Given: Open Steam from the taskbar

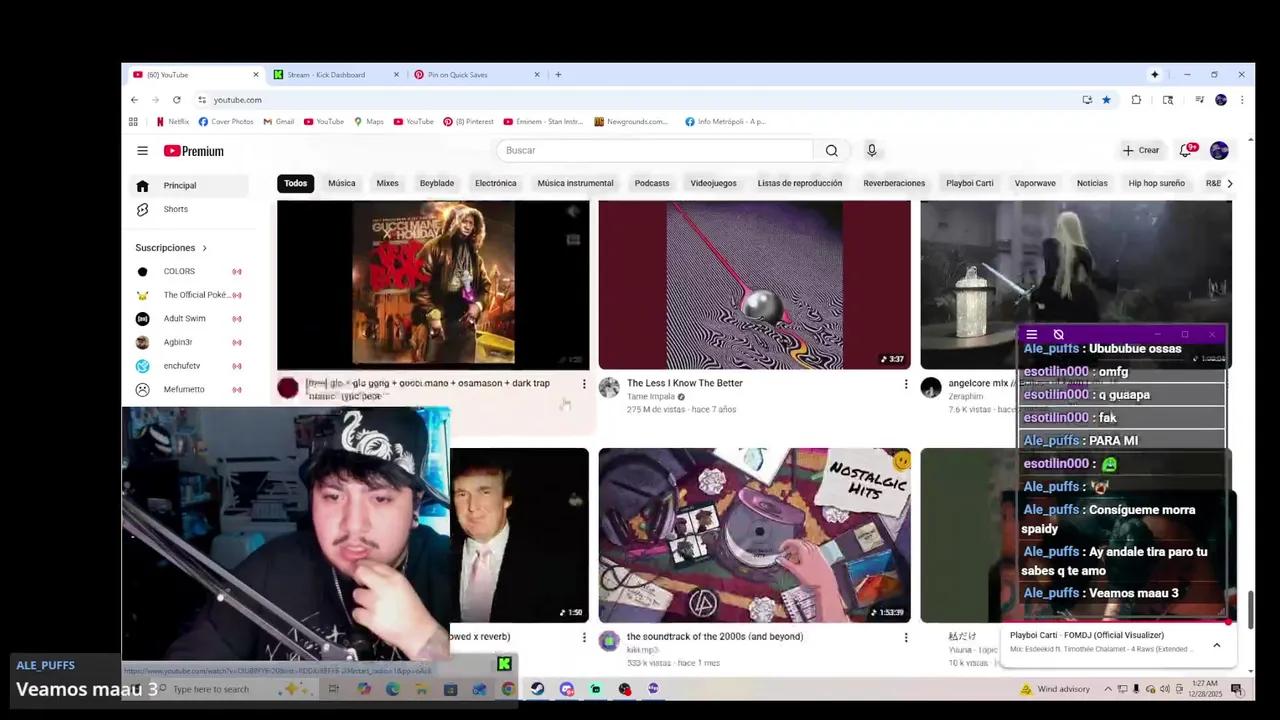Looking at the screenshot, I should point(537,689).
